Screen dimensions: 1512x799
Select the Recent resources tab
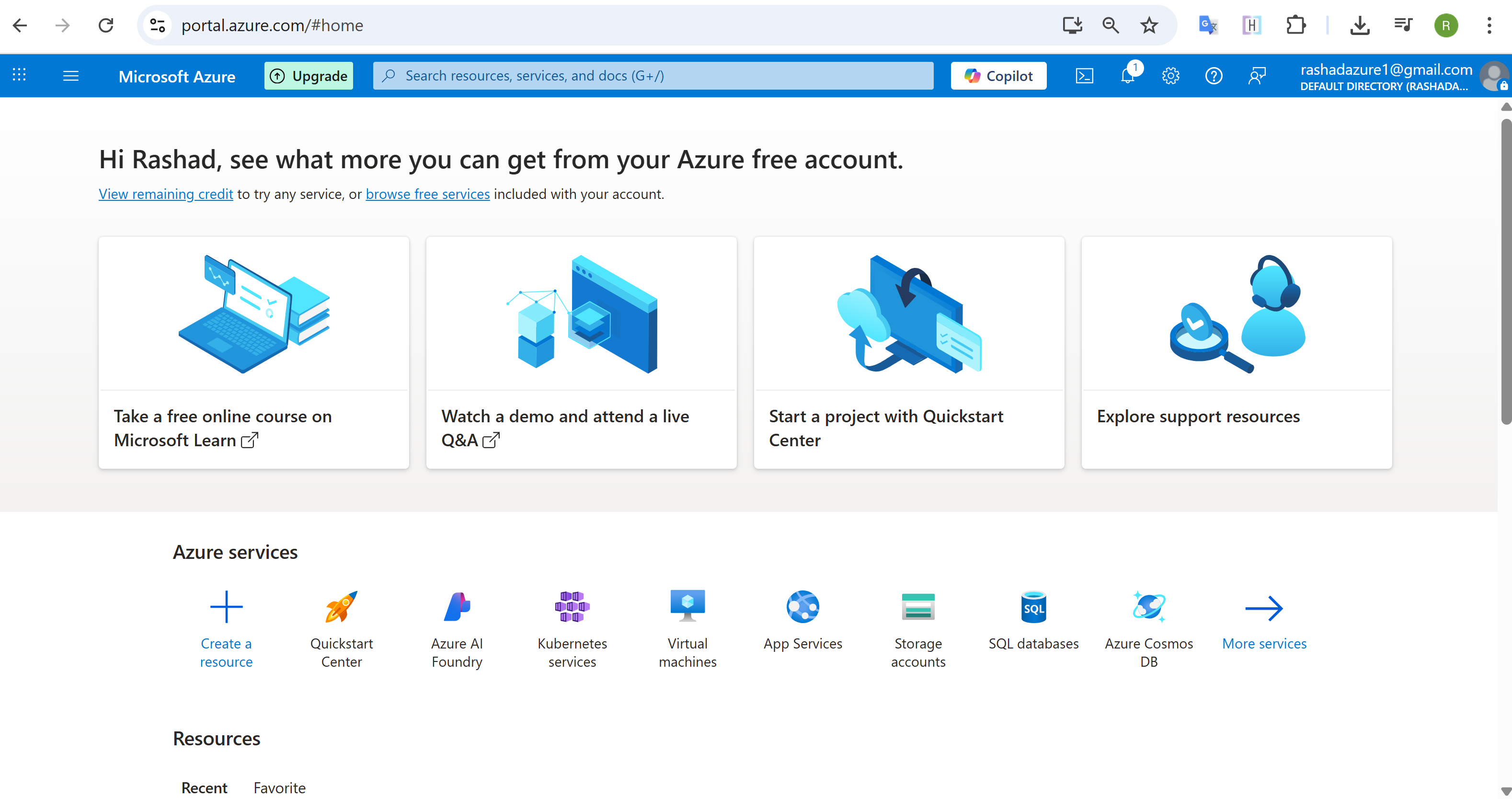pos(204,787)
